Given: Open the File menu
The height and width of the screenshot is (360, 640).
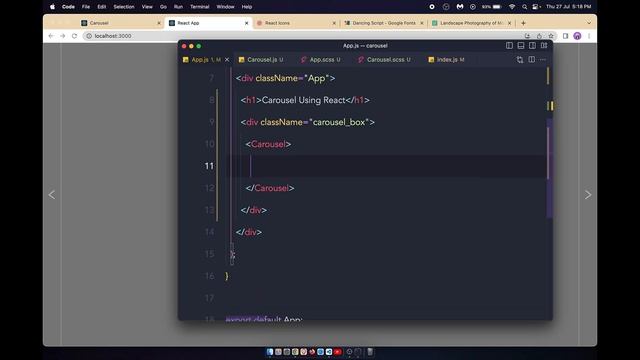Looking at the screenshot, I should coord(86,7).
